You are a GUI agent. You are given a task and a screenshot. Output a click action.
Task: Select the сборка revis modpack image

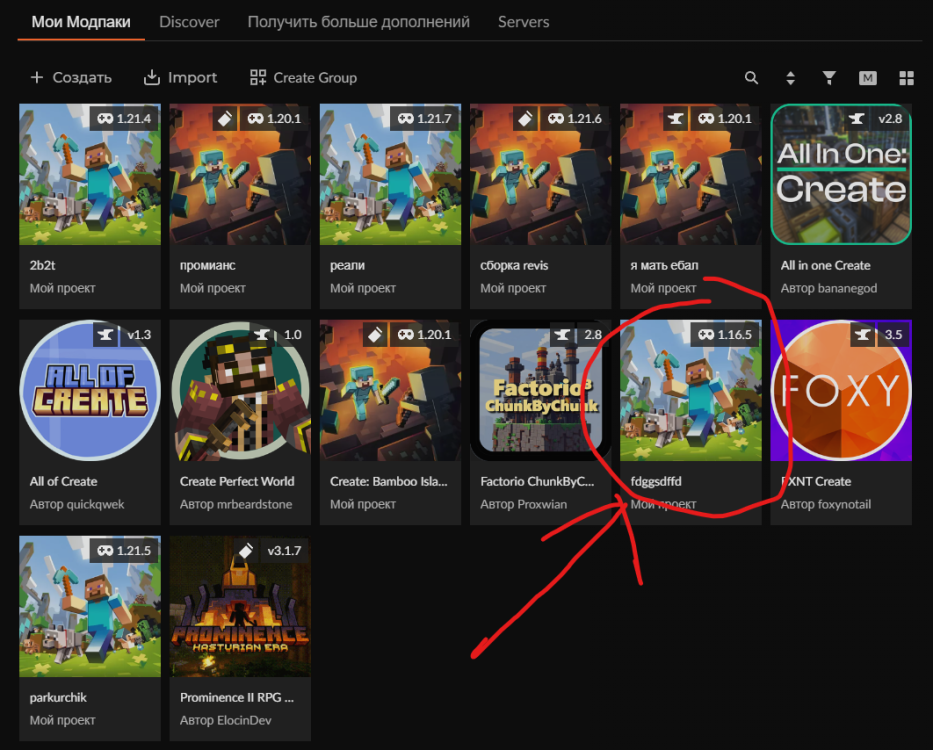(x=541, y=174)
